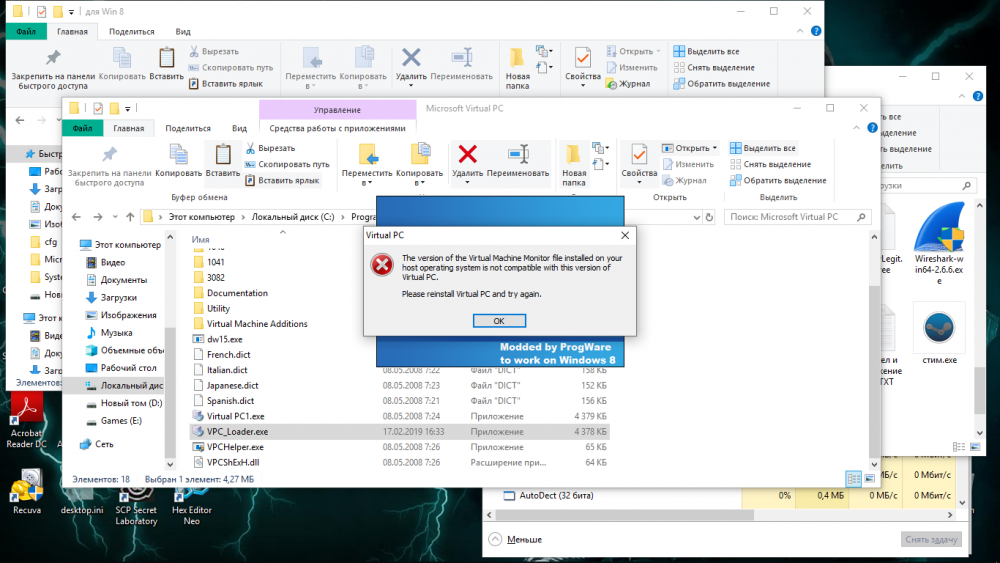Select Рабочий стол in the navigation pane
The image size is (1000, 563).
click(x=128, y=368)
